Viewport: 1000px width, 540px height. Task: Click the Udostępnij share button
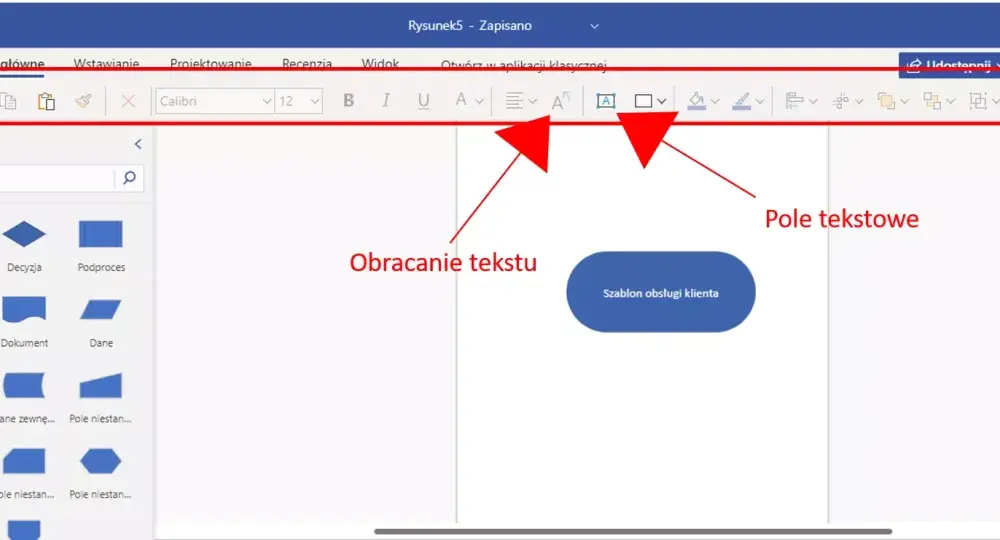click(950, 66)
